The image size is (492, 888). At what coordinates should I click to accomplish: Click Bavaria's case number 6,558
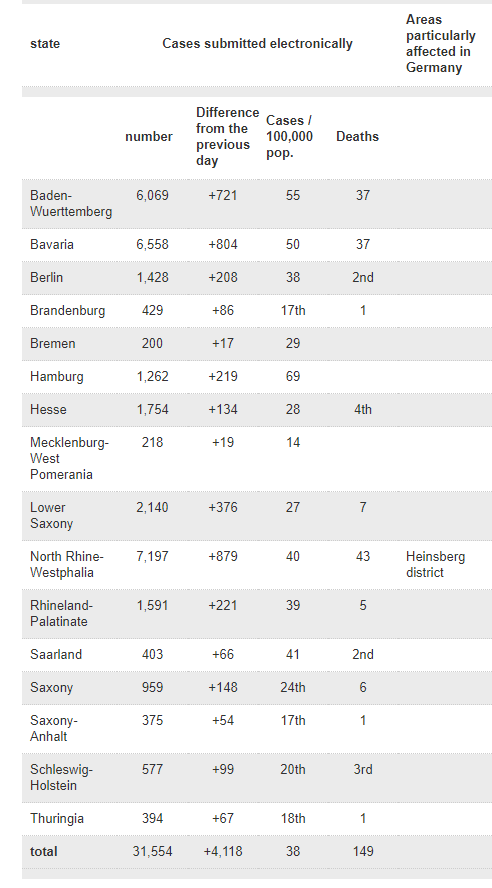click(x=152, y=245)
